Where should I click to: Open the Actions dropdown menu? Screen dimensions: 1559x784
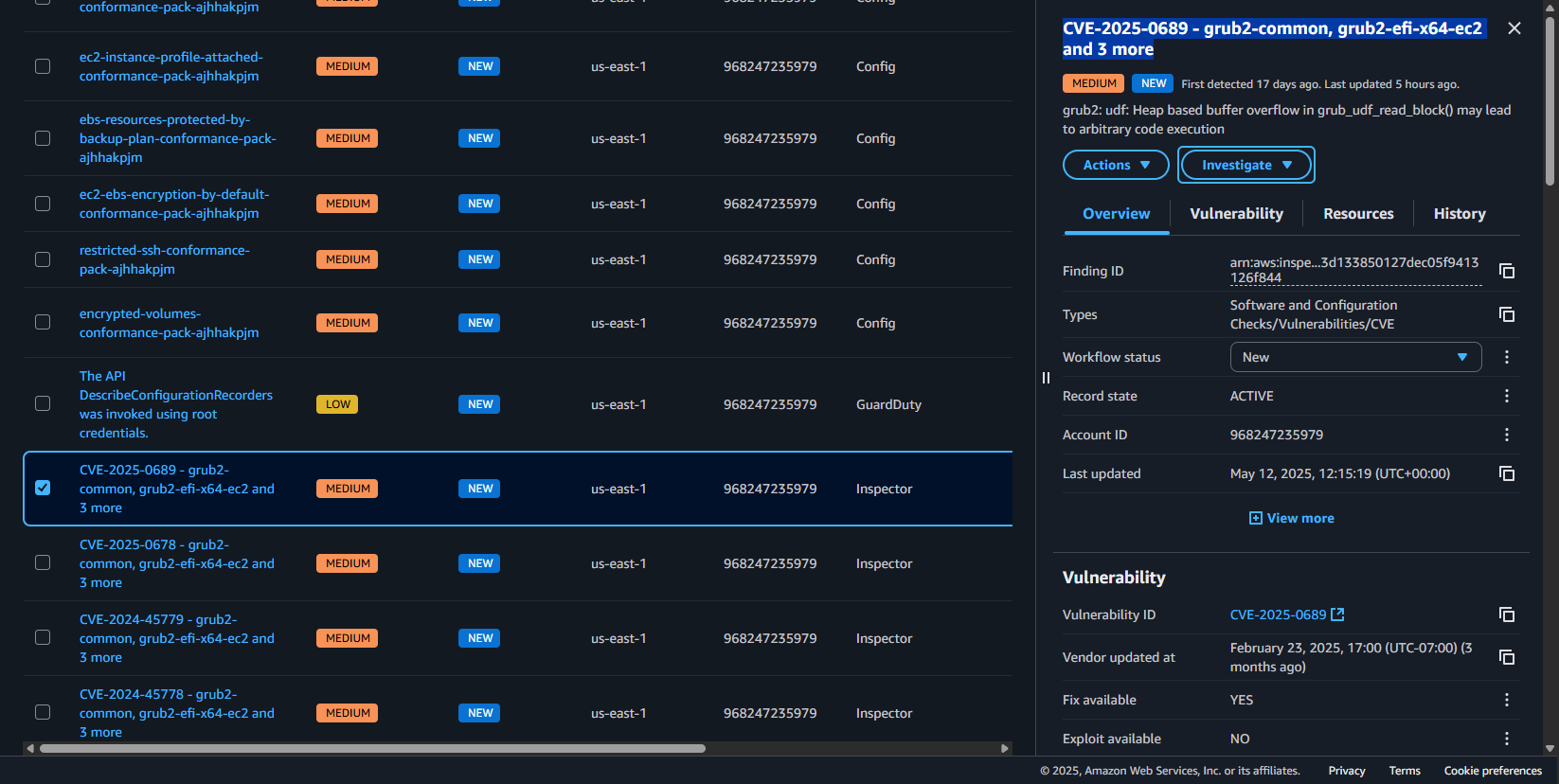[x=1116, y=165]
